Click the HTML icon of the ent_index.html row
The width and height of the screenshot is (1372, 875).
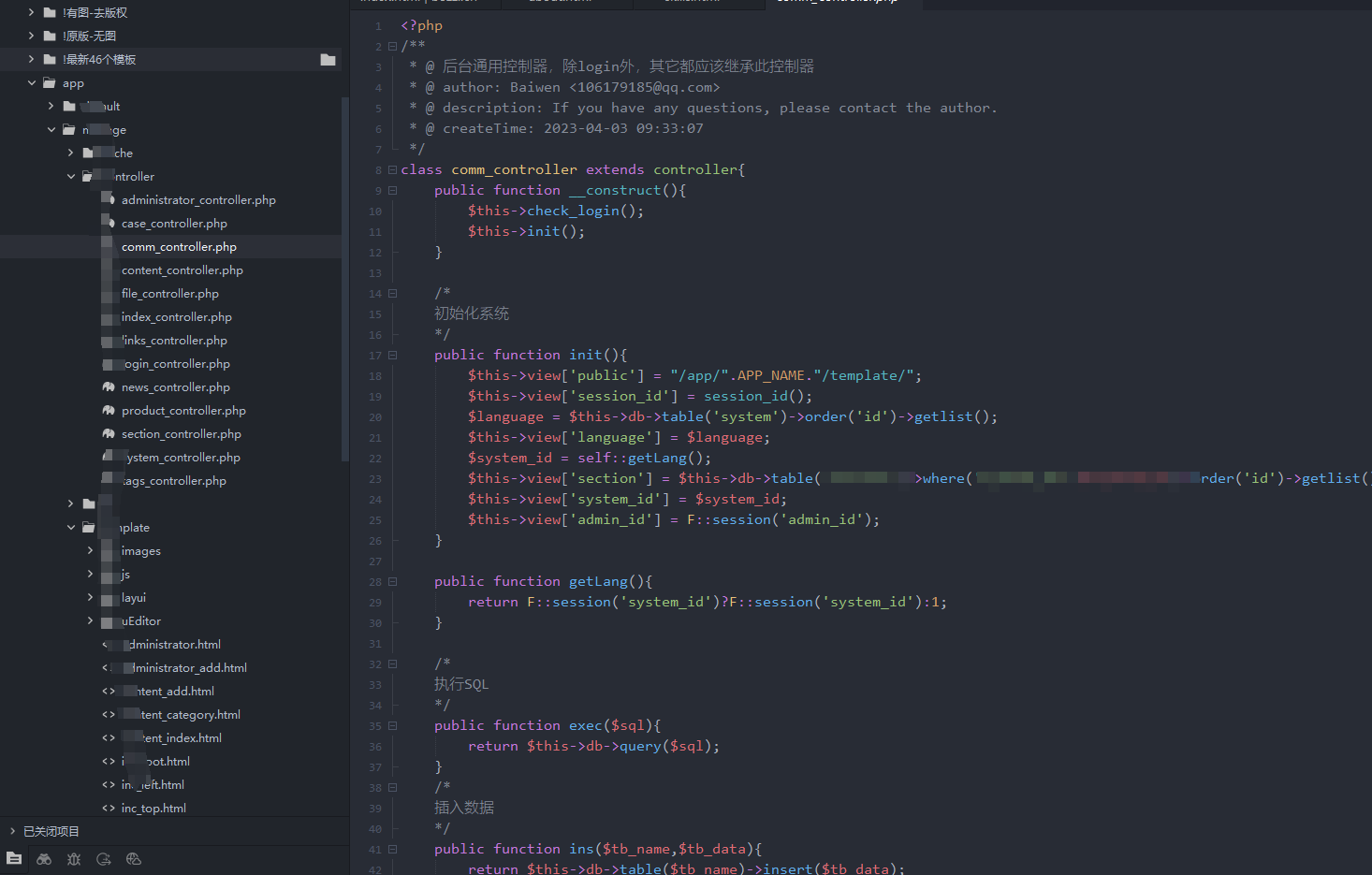[x=109, y=737]
